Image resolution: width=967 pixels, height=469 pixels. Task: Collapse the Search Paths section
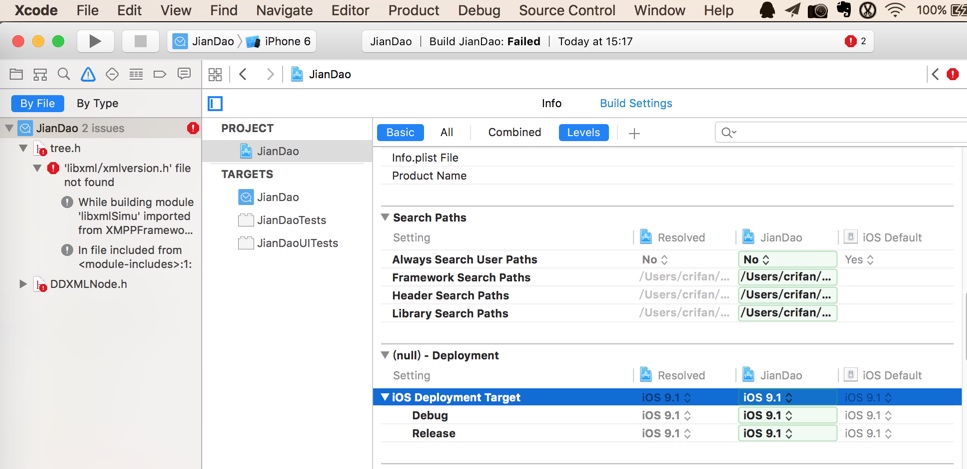coord(385,217)
